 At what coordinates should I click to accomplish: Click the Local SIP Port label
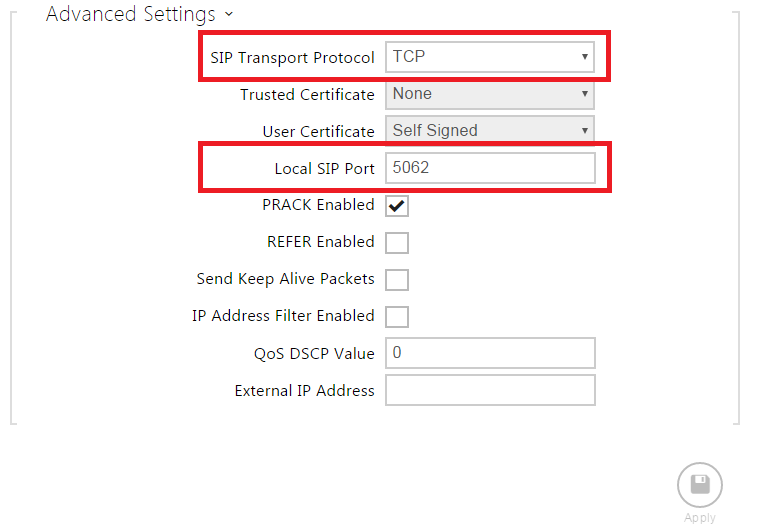(324, 168)
